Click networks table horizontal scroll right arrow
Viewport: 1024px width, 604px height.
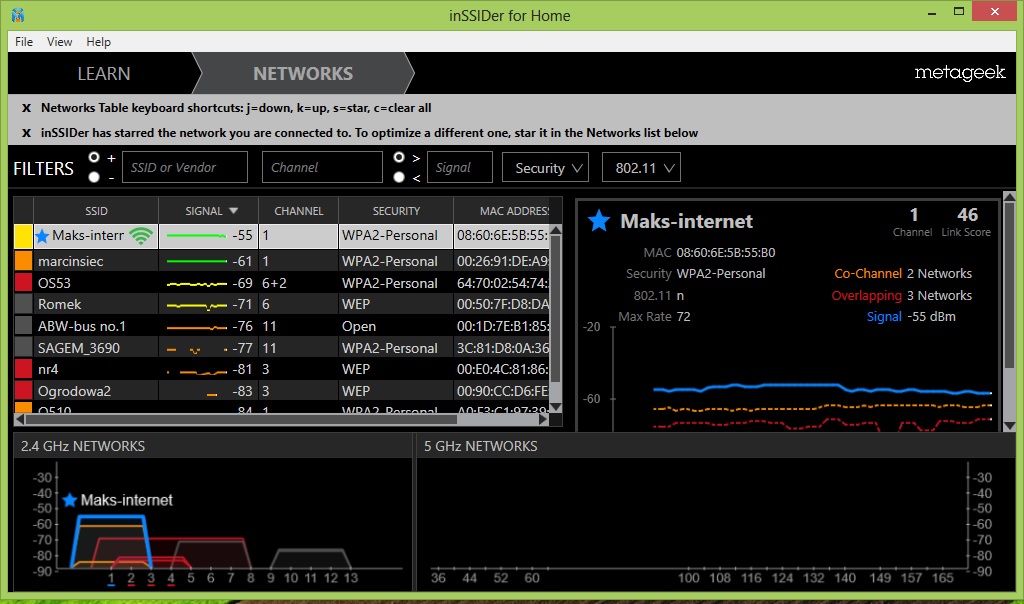(543, 419)
